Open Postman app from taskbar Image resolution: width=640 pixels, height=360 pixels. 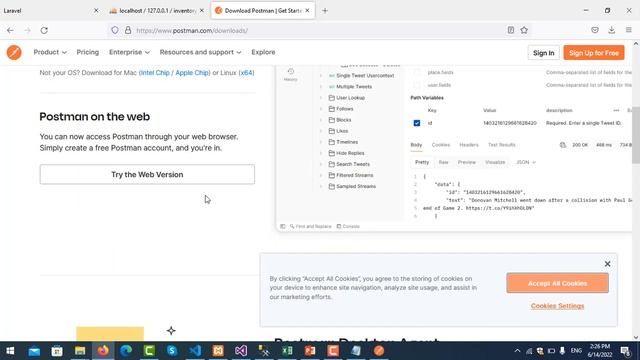(x=379, y=351)
